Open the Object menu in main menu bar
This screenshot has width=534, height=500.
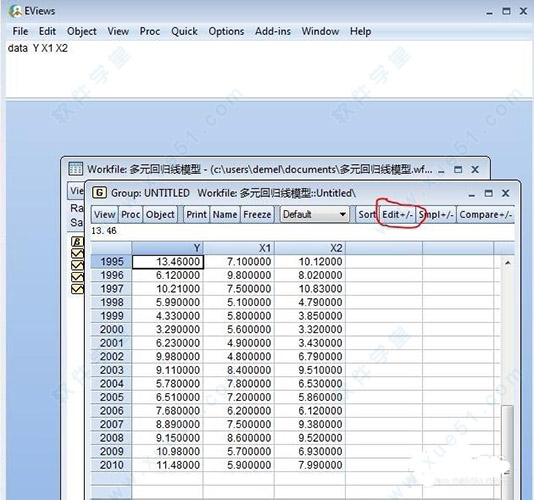pos(82,31)
